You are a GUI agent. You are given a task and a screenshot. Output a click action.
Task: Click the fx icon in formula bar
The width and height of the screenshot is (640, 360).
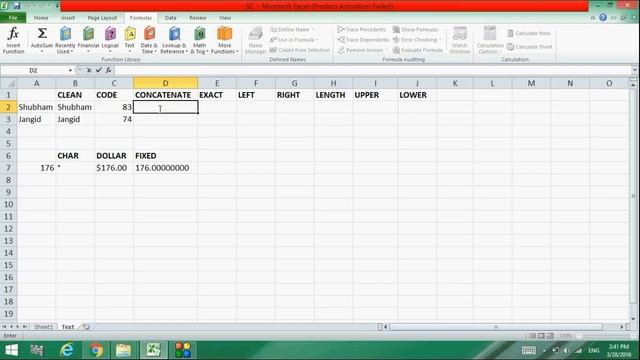point(108,70)
